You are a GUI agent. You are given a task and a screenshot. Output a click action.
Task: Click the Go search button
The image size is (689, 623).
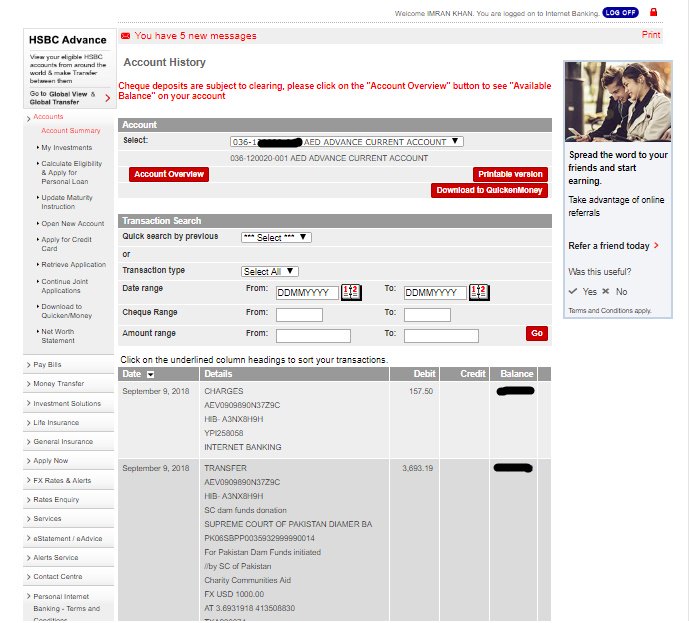[537, 333]
